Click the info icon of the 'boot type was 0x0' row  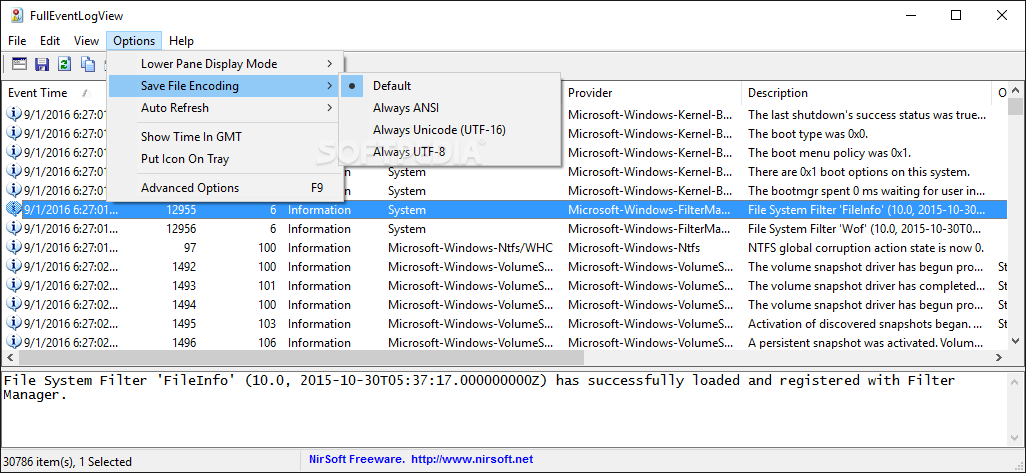click(x=14, y=133)
